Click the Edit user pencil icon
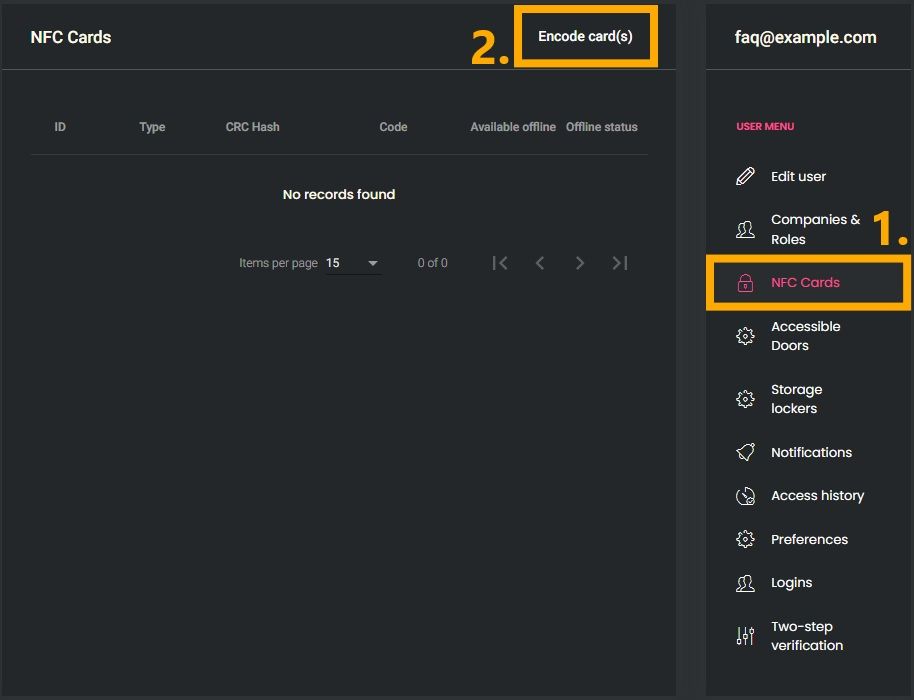This screenshot has height=700, width=914. pos(745,177)
